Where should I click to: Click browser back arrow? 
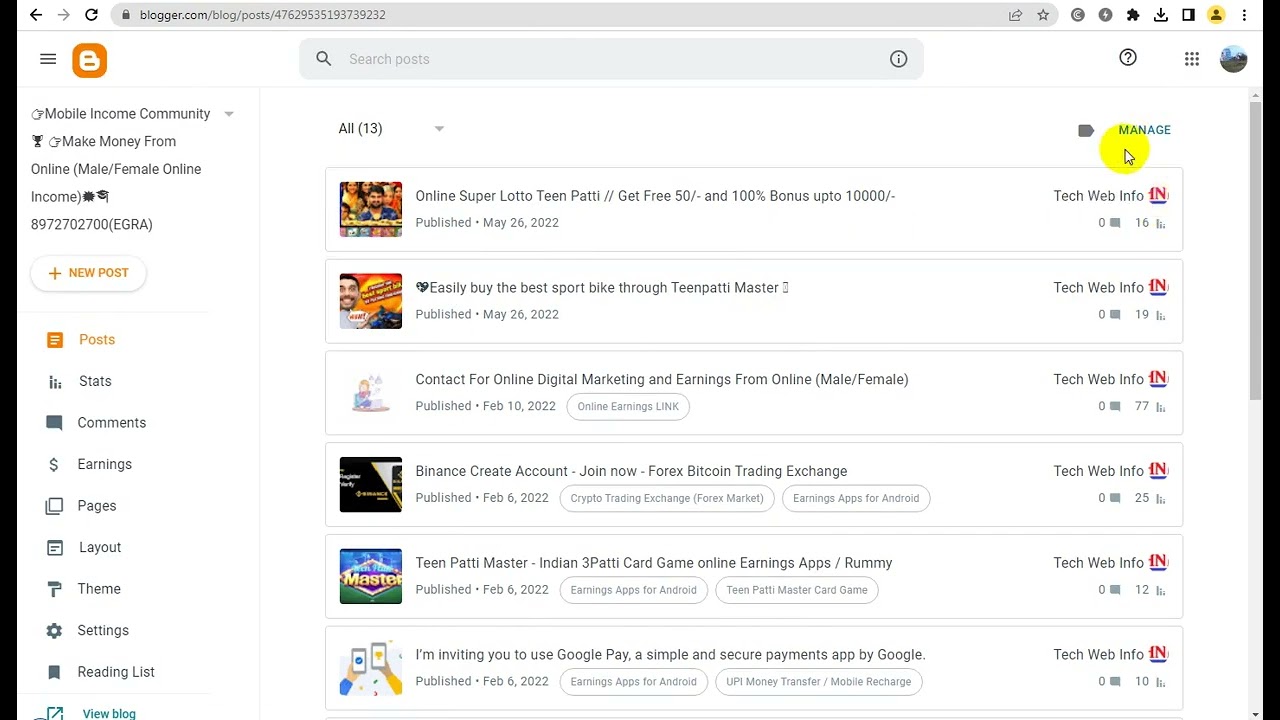click(36, 15)
